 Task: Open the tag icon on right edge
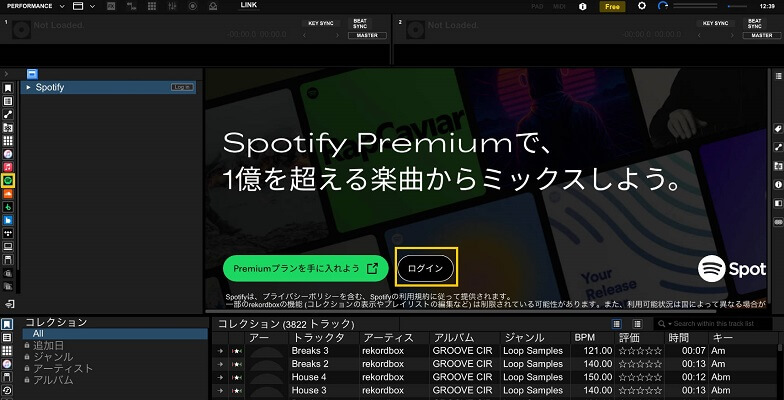pos(778,128)
